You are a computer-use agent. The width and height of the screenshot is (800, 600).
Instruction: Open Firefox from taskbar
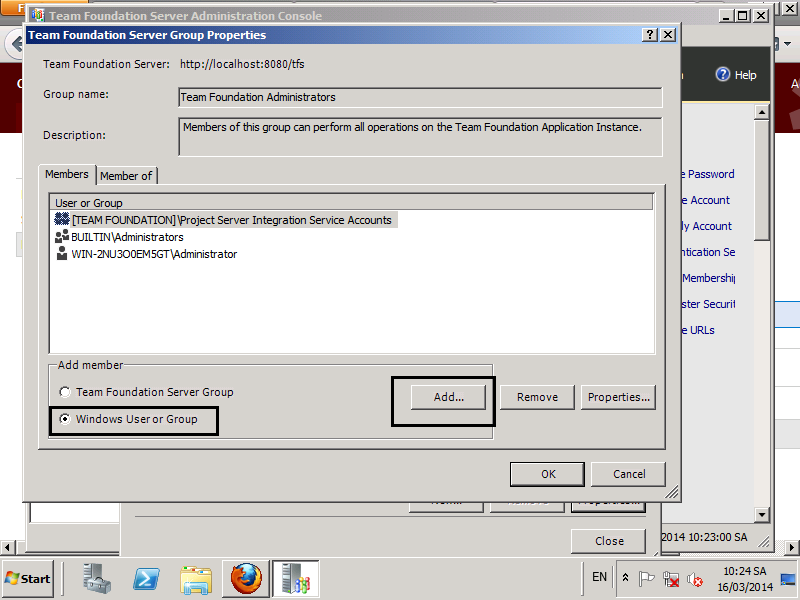(x=245, y=579)
